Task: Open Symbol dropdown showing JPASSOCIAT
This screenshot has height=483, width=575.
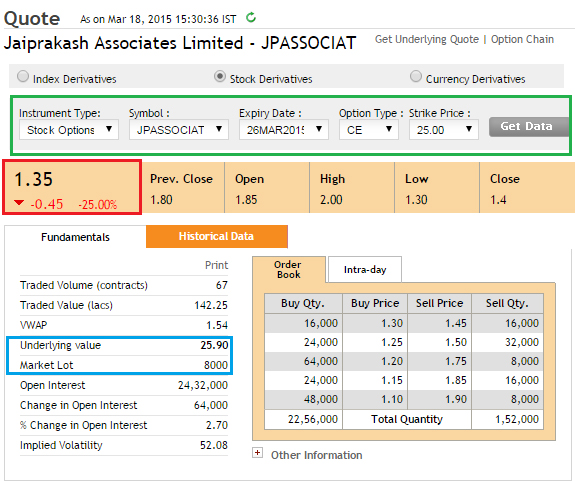Action: coord(179,129)
